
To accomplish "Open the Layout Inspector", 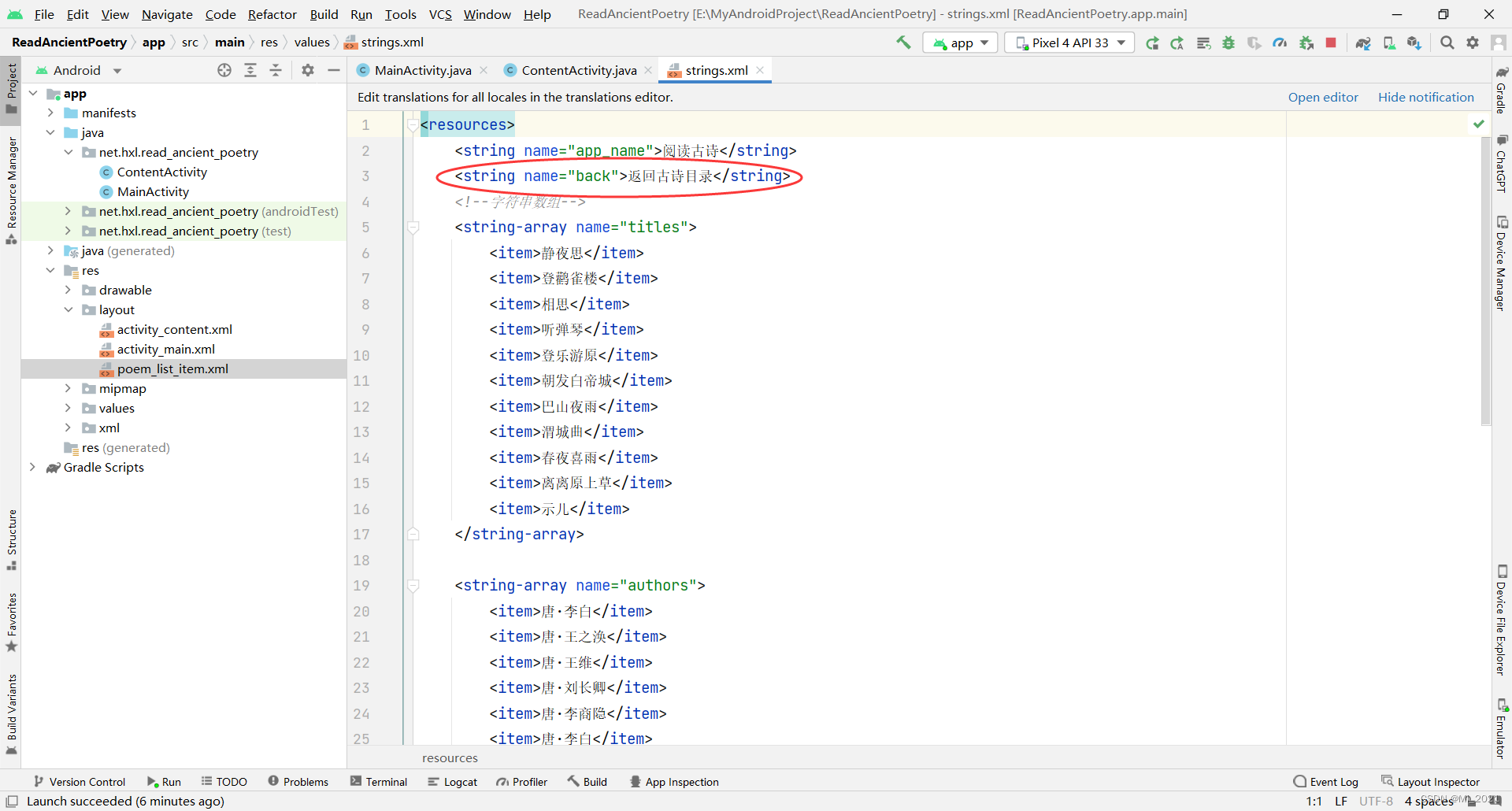I will pos(1430,781).
